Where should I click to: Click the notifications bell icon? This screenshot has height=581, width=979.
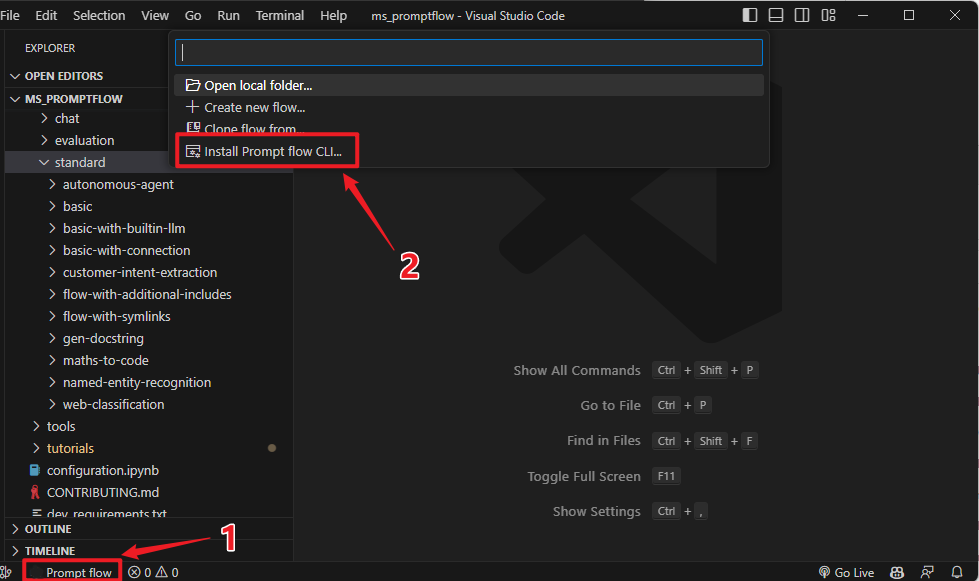coord(957,571)
